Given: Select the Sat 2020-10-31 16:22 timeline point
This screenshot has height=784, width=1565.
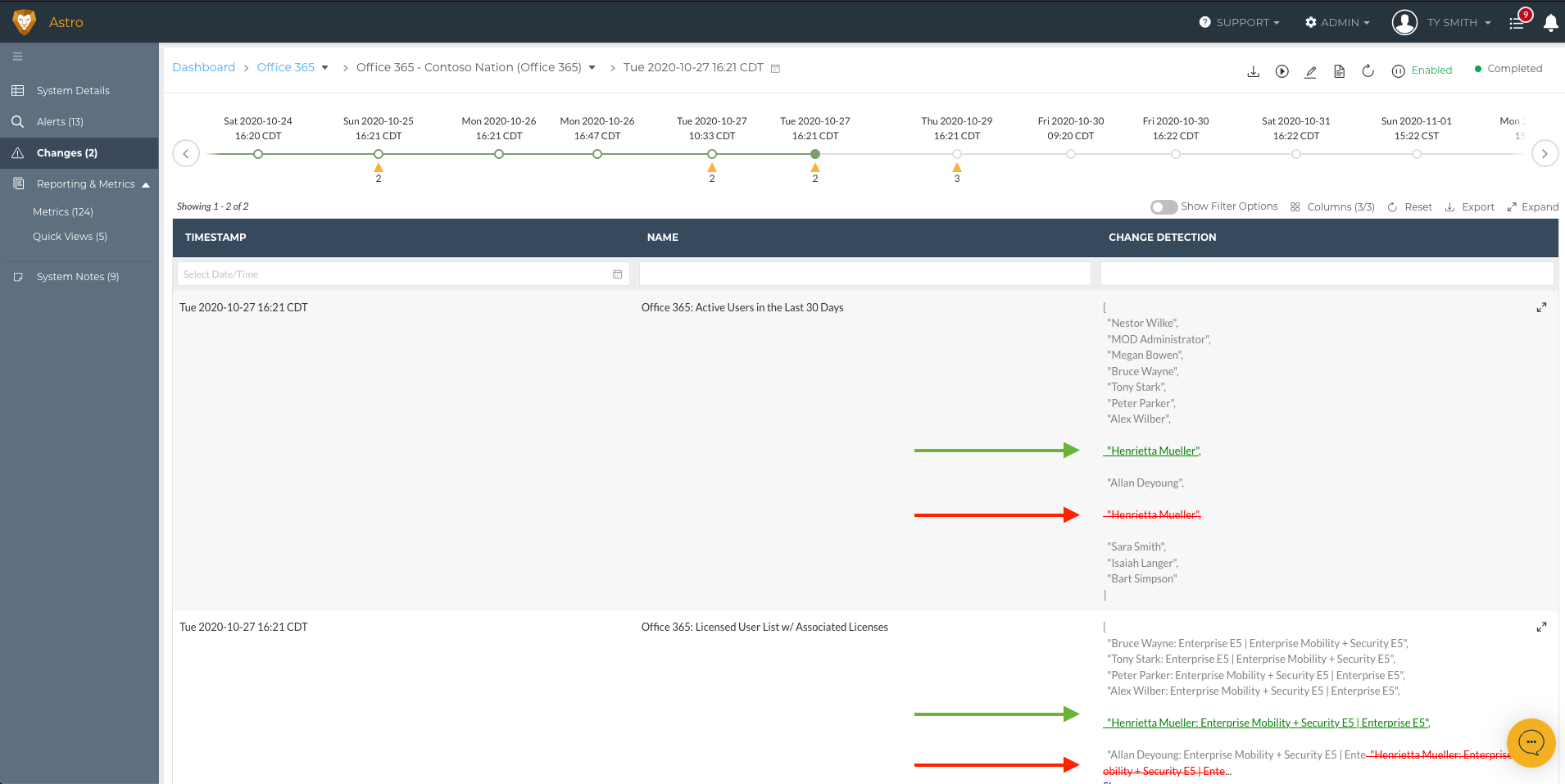Looking at the screenshot, I should (x=1296, y=154).
